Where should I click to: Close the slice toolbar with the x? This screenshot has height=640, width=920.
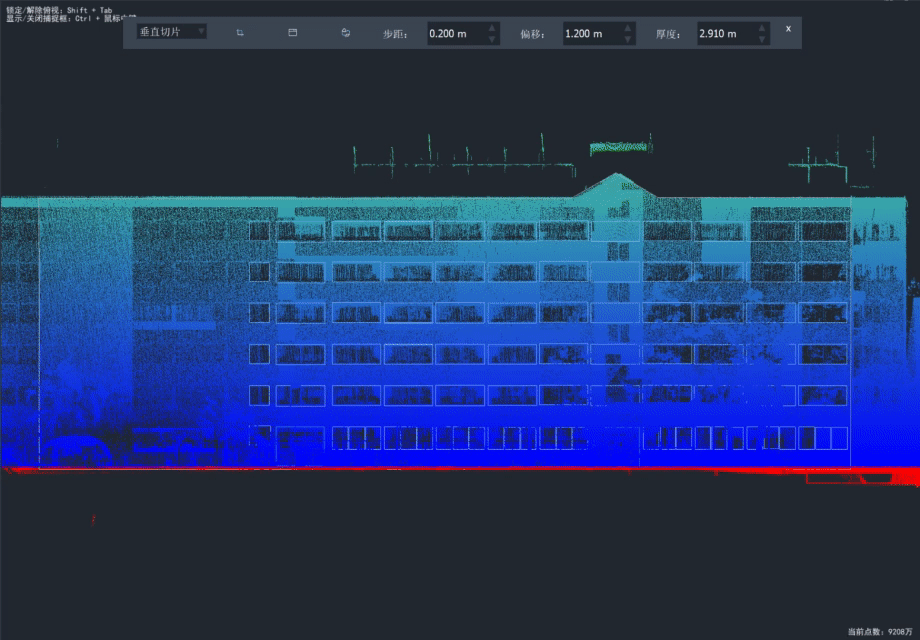tap(788, 29)
